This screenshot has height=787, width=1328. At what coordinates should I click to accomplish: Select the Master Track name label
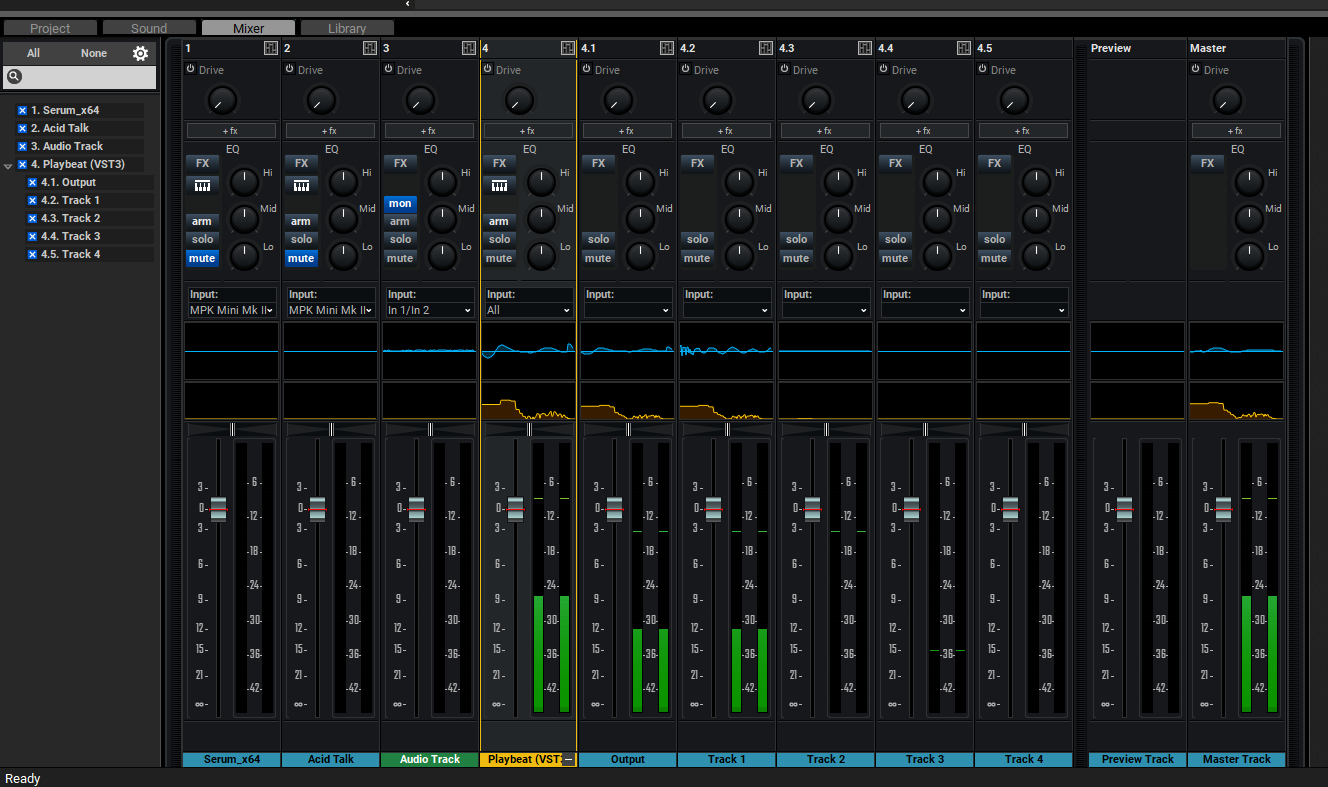pyautogui.click(x=1237, y=760)
